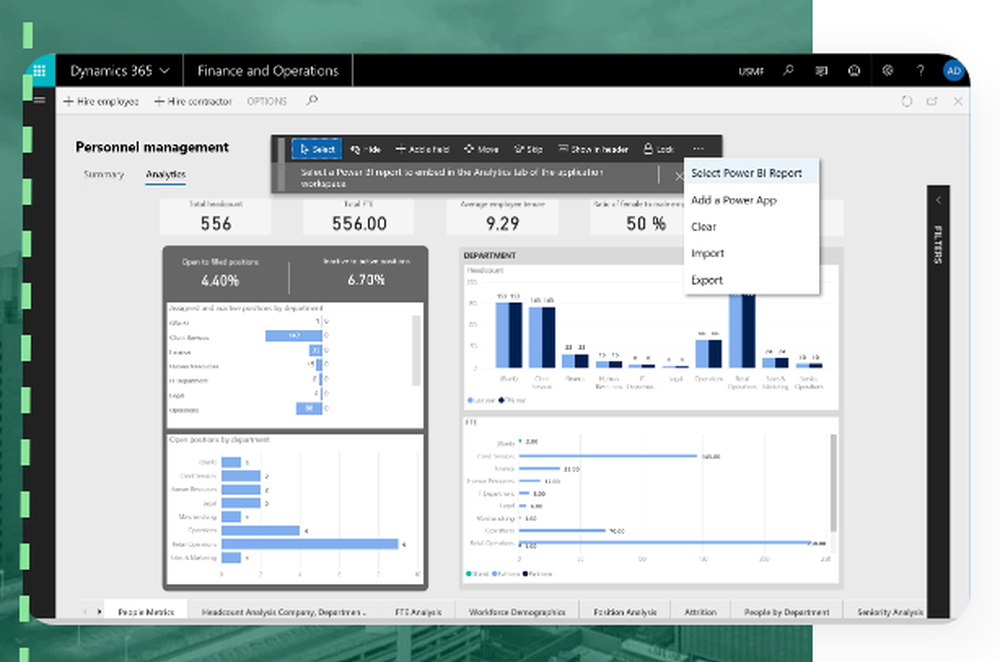The image size is (1000, 662).
Task: Open the app launcher waffle icon
Action: pos(40,71)
